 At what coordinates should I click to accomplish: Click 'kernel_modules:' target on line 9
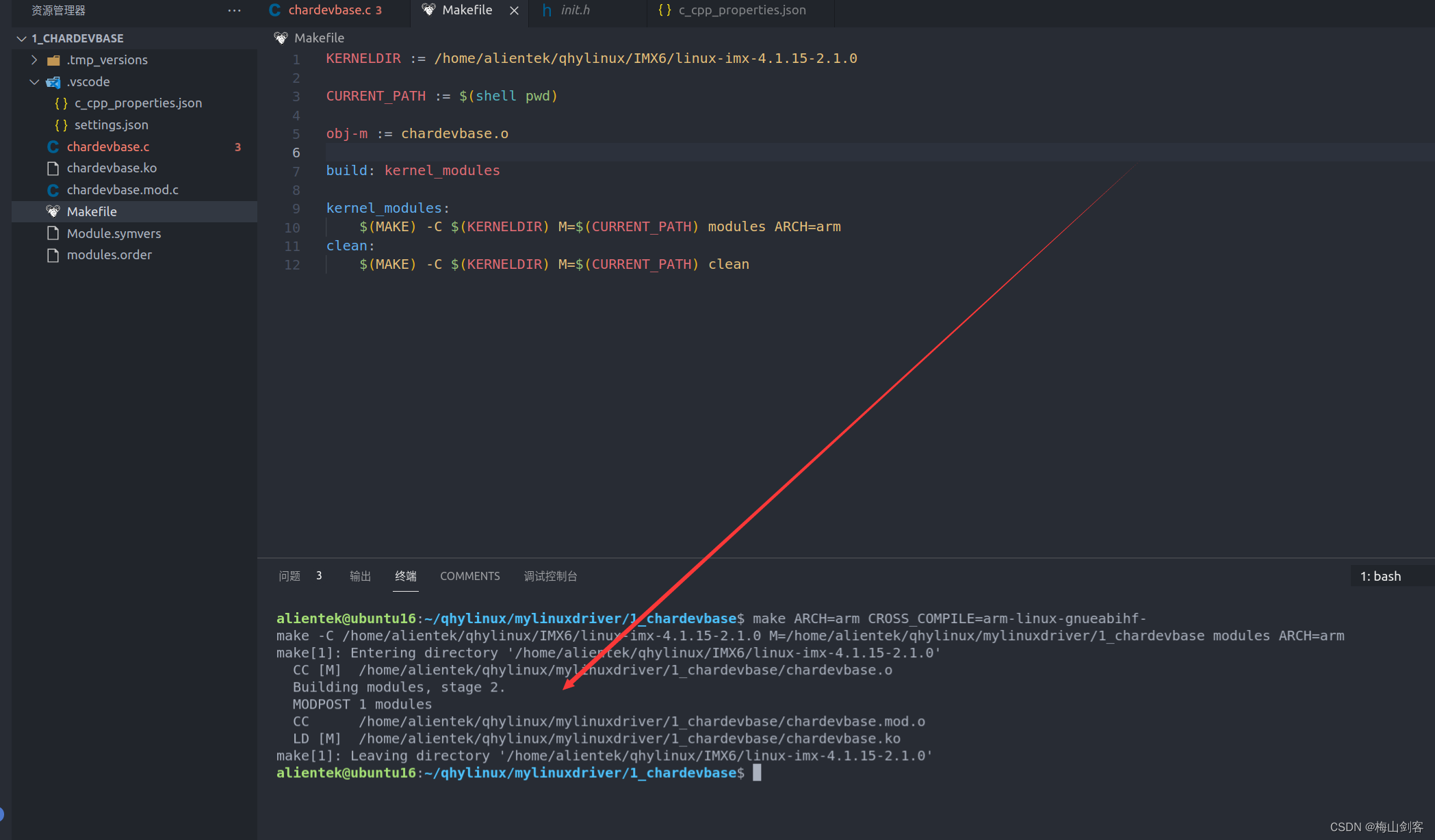pos(387,208)
